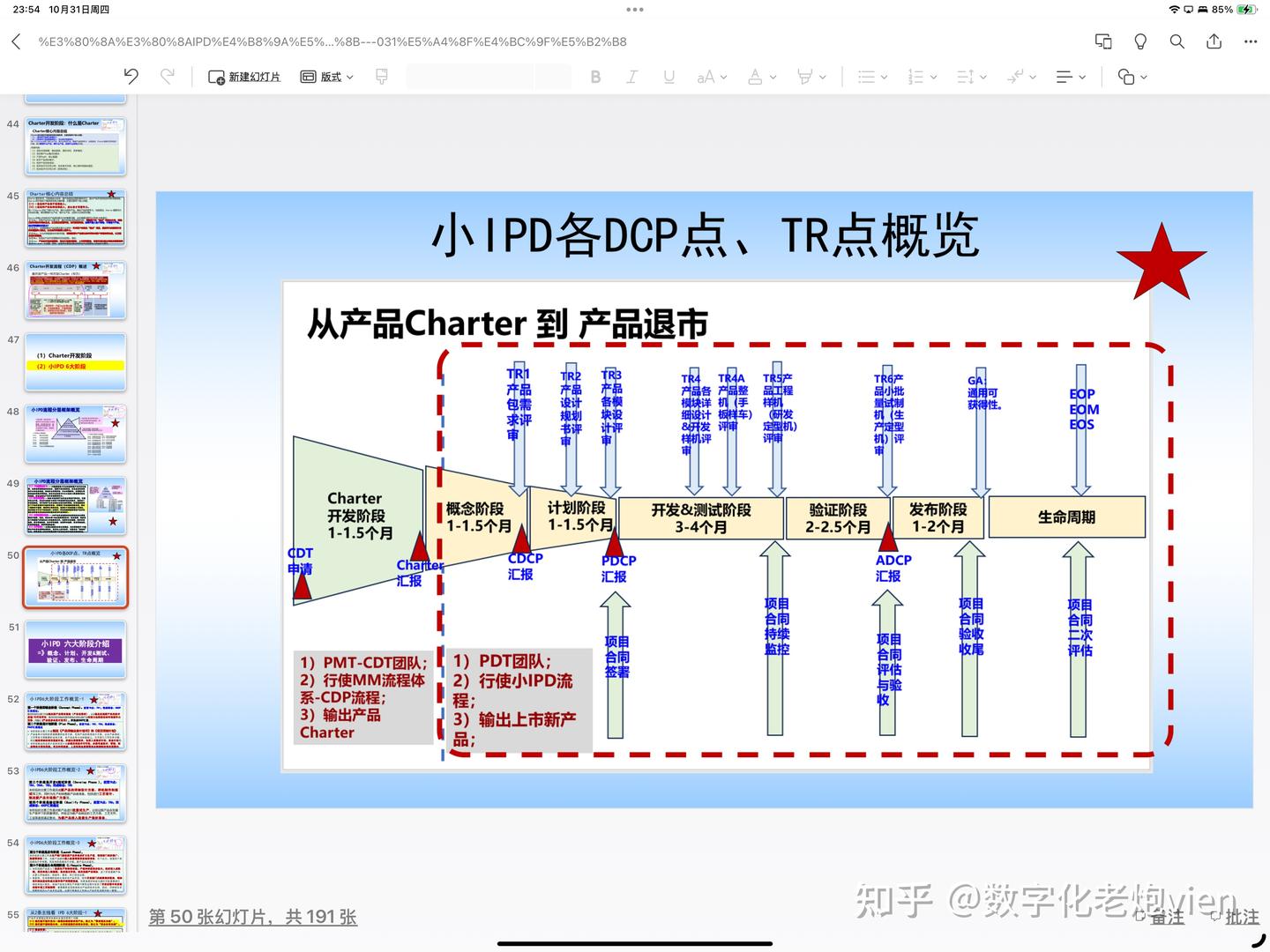Tap 新建幻灯片 to add a slide
Screen dimensions: 1270x952
(243, 77)
